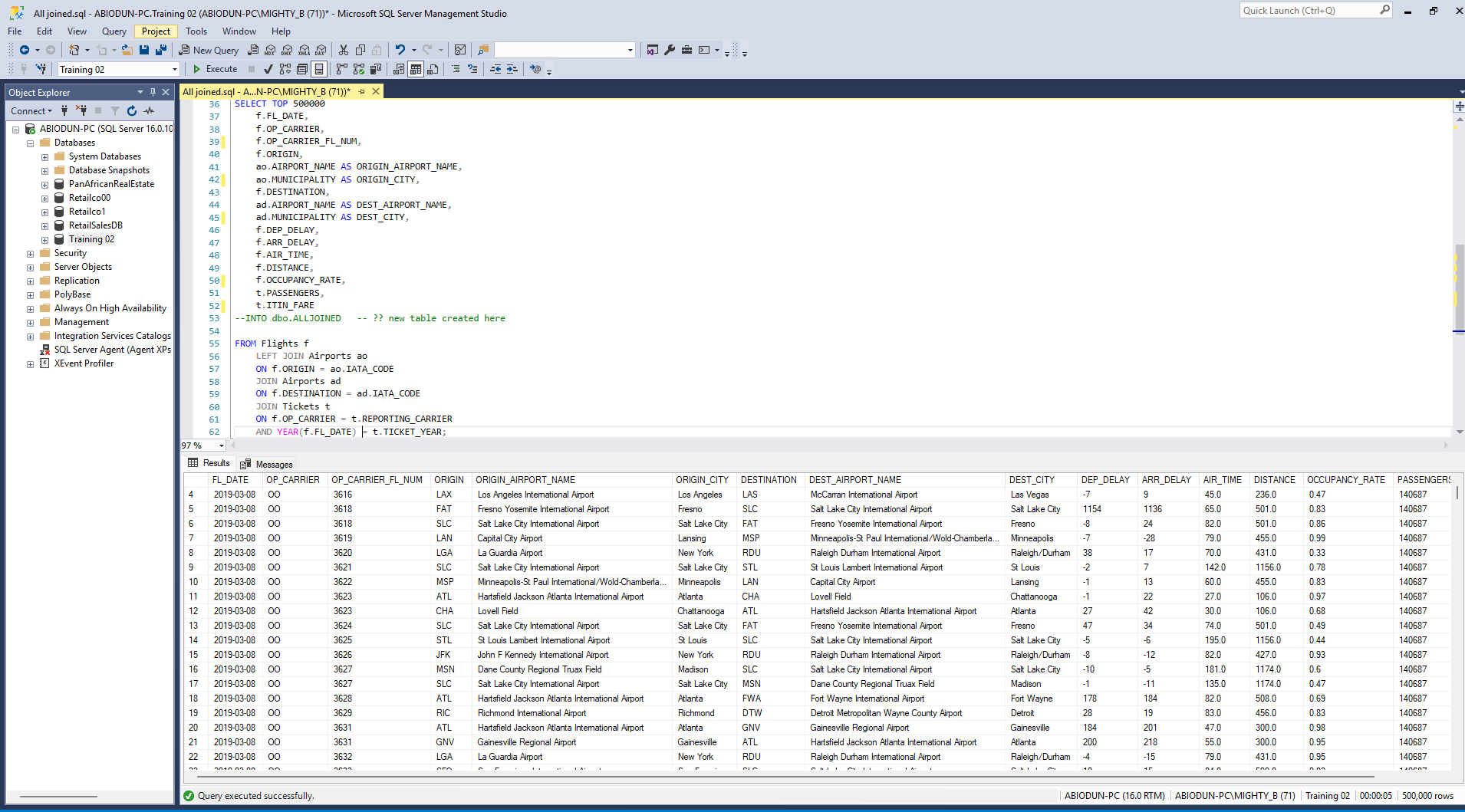Open the Training 02 database dropdown
Viewport: 1465px width, 812px height.
coord(175,70)
